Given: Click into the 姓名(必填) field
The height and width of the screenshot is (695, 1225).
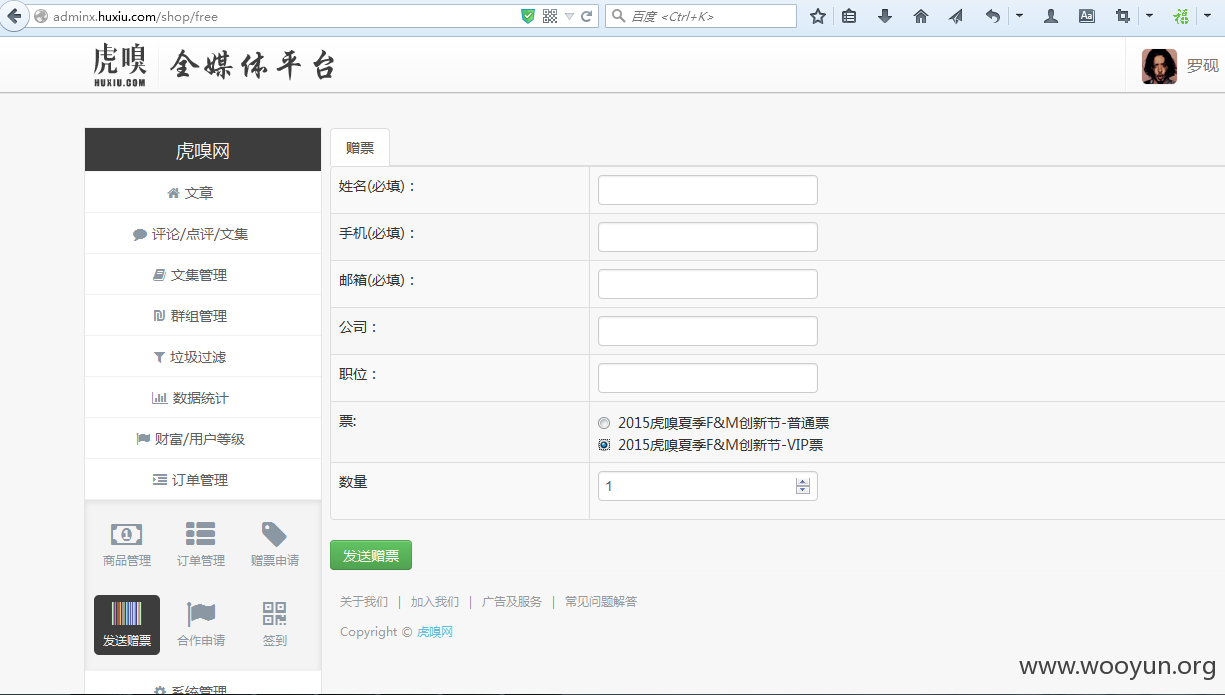Looking at the screenshot, I should [x=708, y=190].
